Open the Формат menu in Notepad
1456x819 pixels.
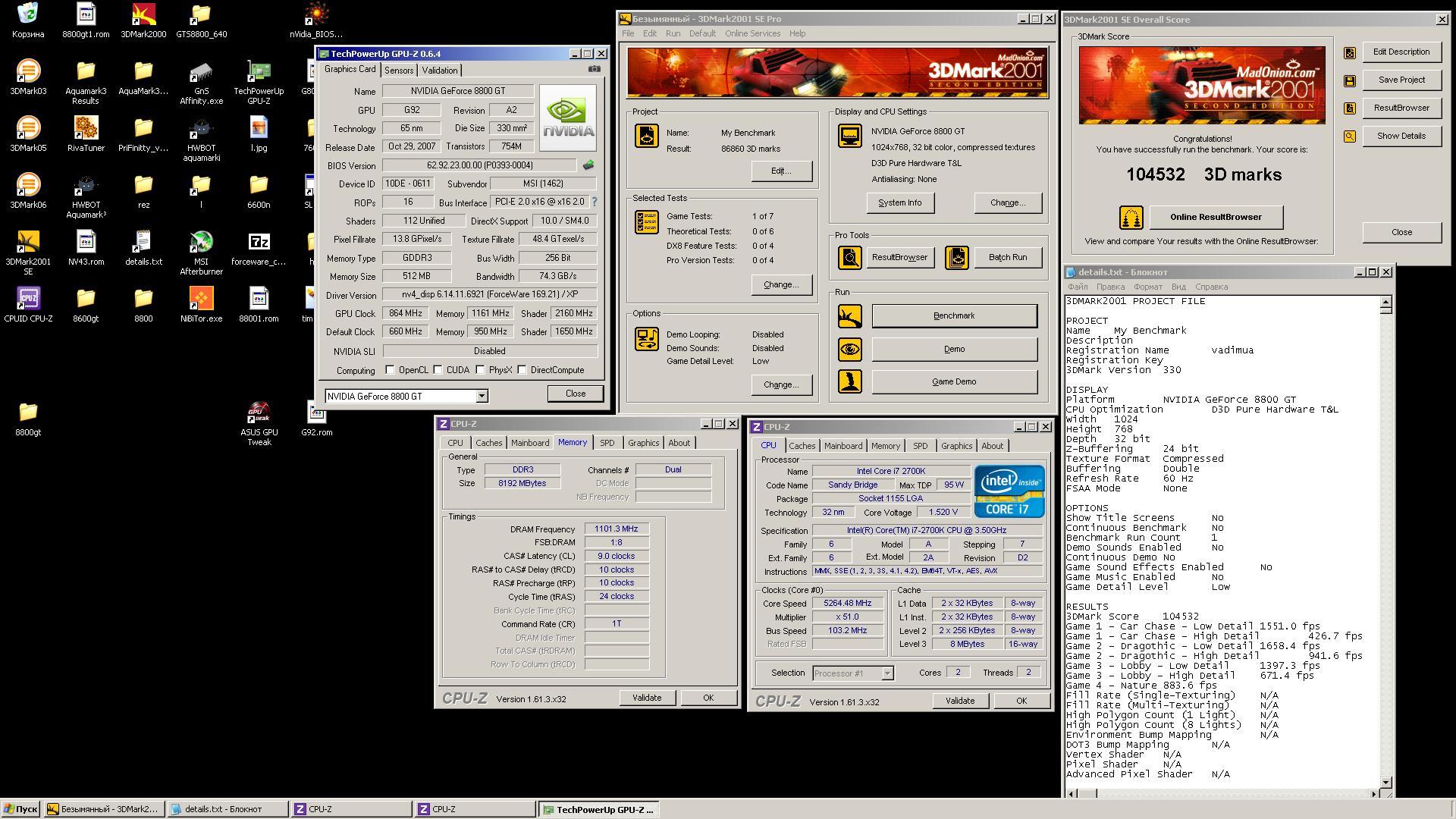click(x=1147, y=287)
